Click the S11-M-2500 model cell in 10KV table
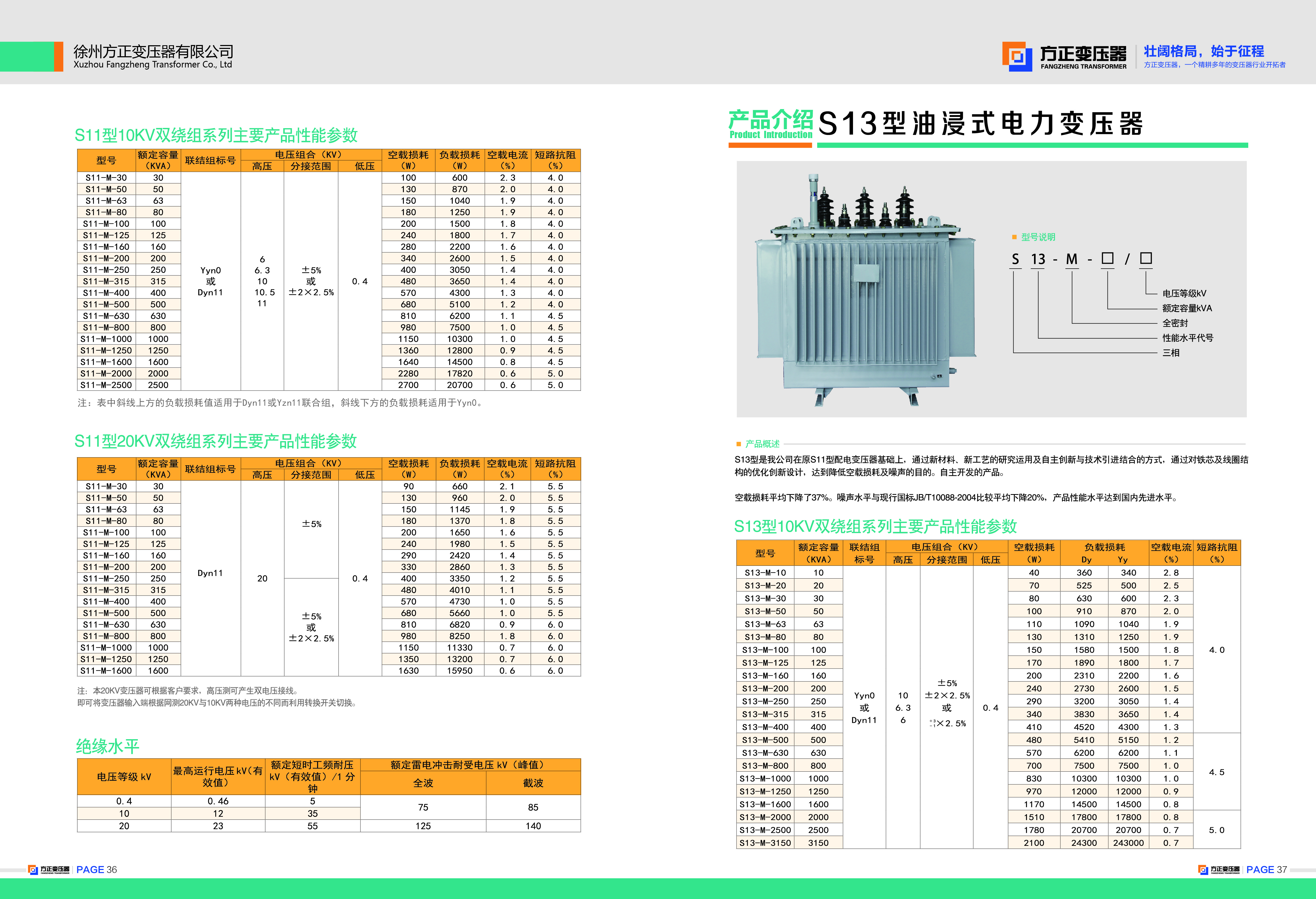 pyautogui.click(x=106, y=385)
